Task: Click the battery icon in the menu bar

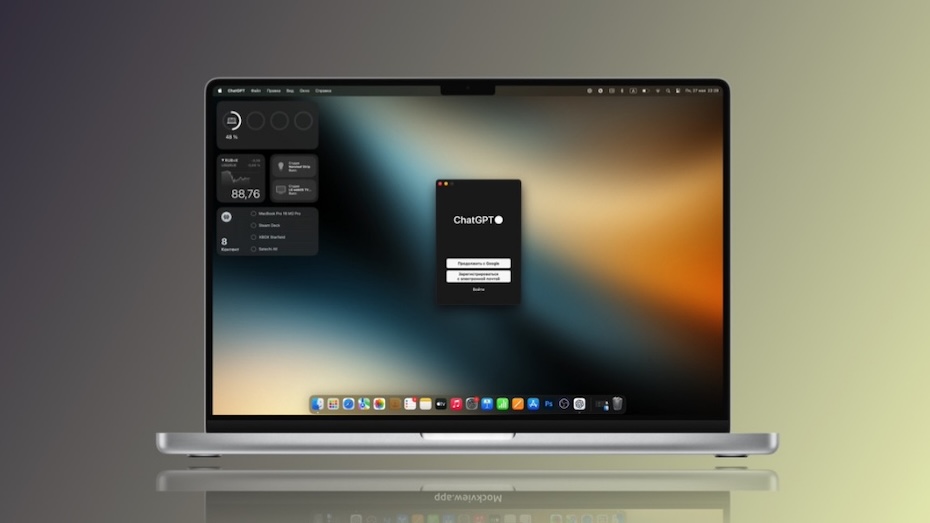Action: tap(645, 91)
